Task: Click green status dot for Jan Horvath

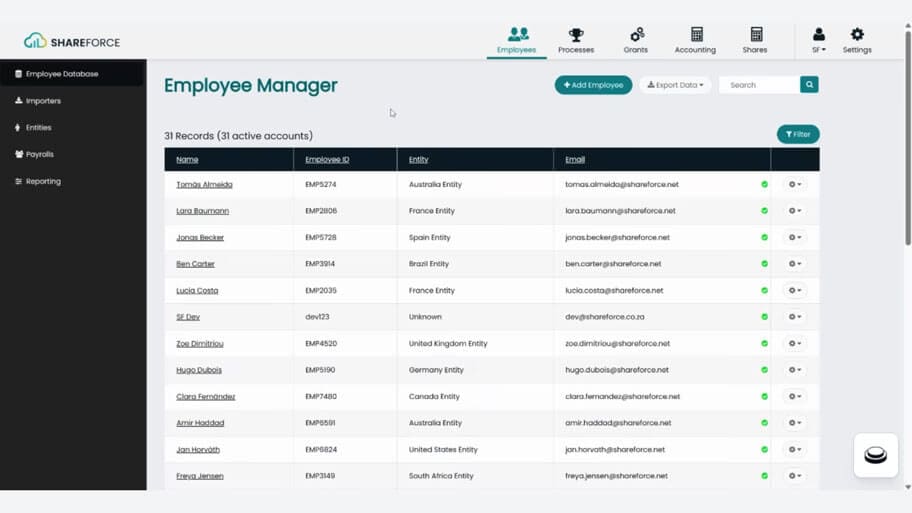Action: 764,450
